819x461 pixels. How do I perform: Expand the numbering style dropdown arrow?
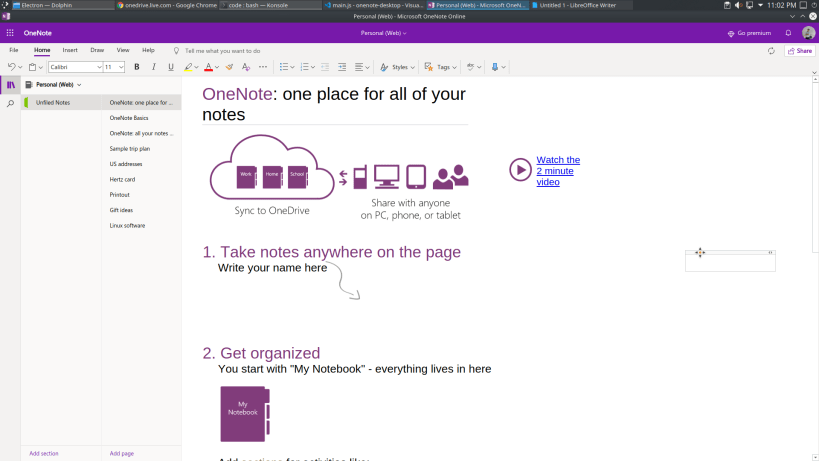[313, 67]
